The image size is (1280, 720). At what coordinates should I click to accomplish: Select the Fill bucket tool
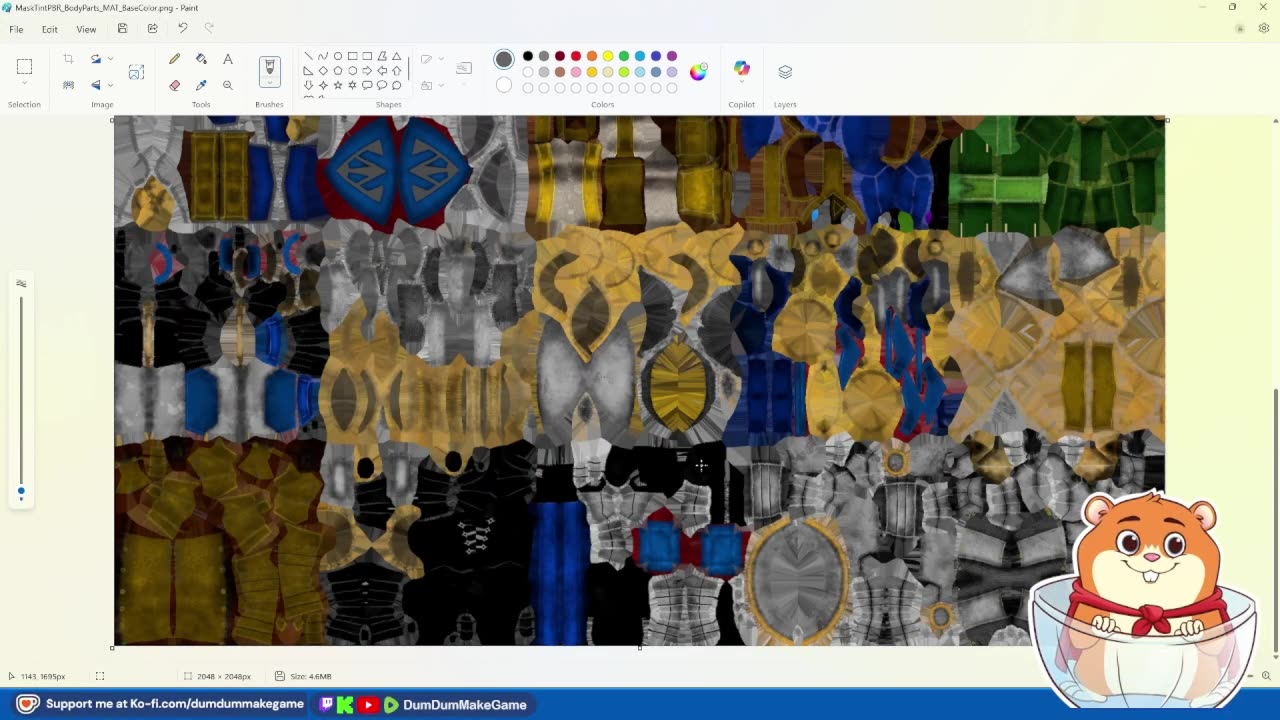click(x=201, y=59)
